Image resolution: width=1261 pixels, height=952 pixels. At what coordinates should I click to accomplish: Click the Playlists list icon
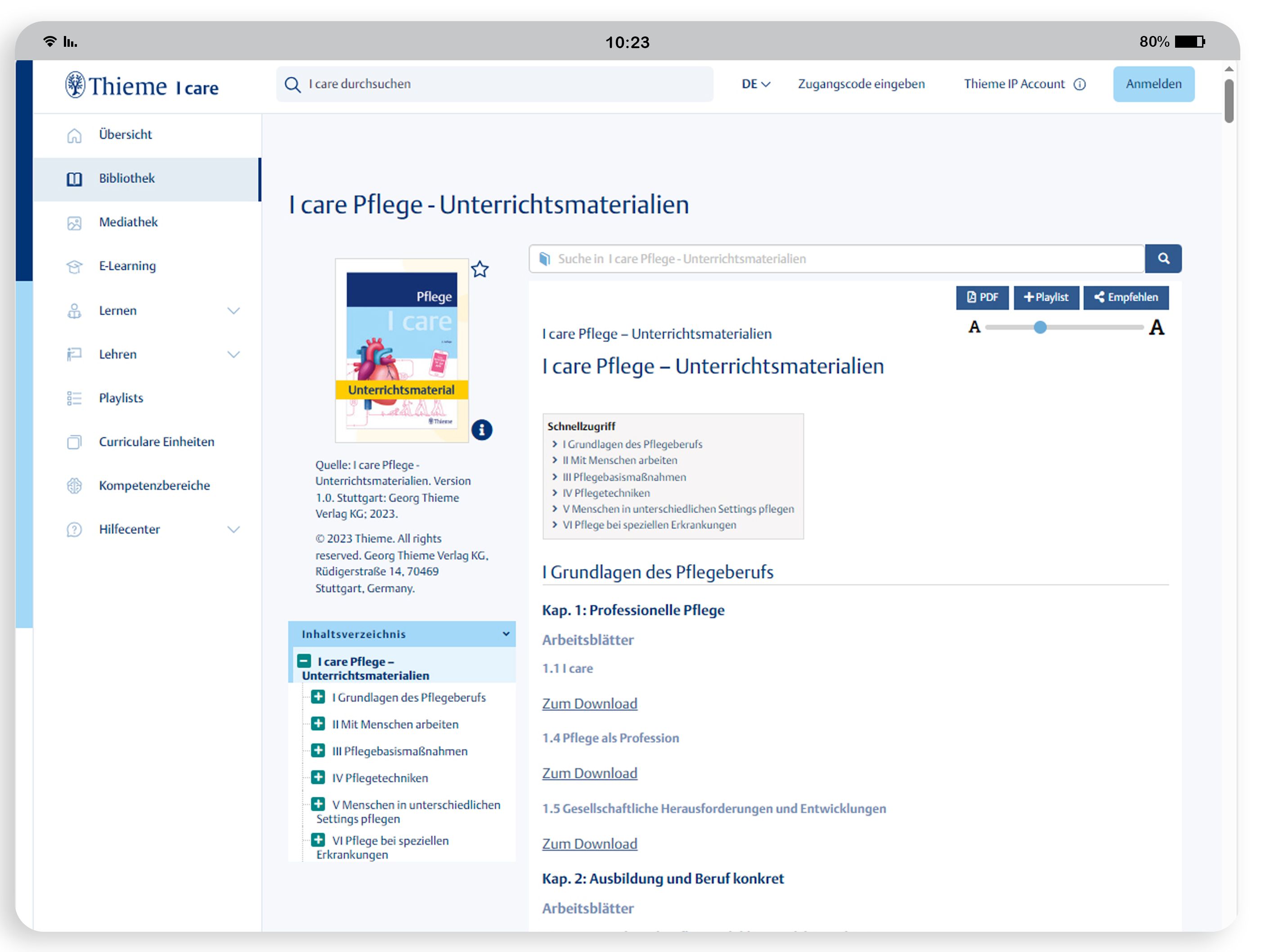pyautogui.click(x=74, y=399)
